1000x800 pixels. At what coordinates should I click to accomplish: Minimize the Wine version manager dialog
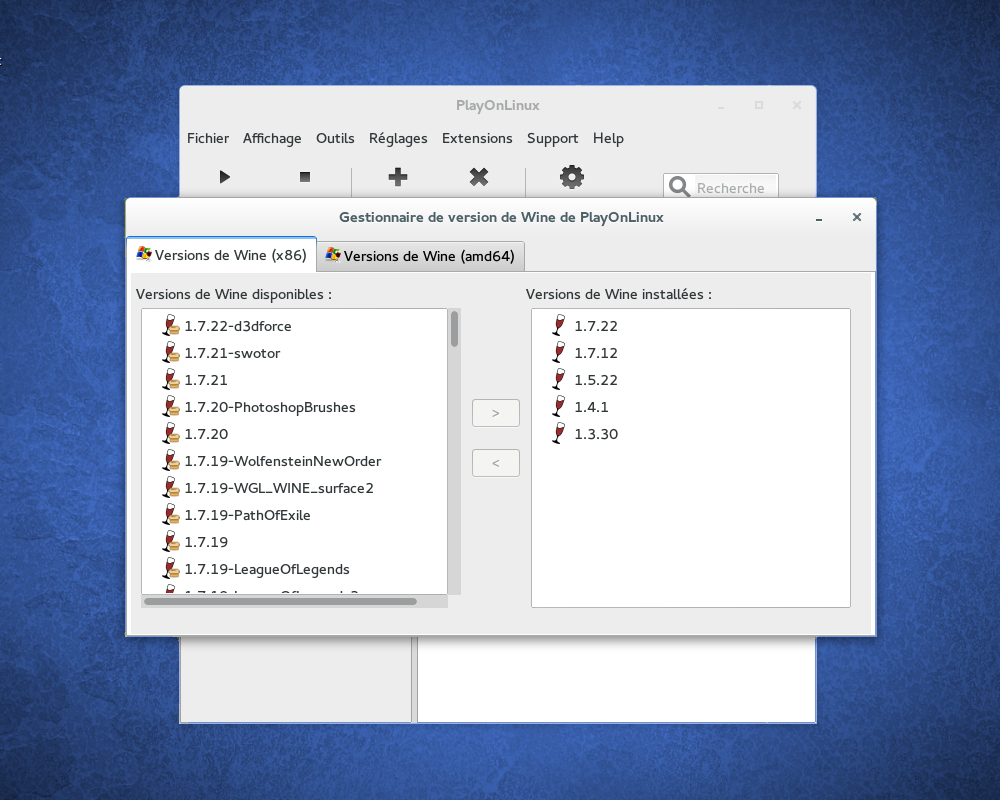pyautogui.click(x=819, y=218)
